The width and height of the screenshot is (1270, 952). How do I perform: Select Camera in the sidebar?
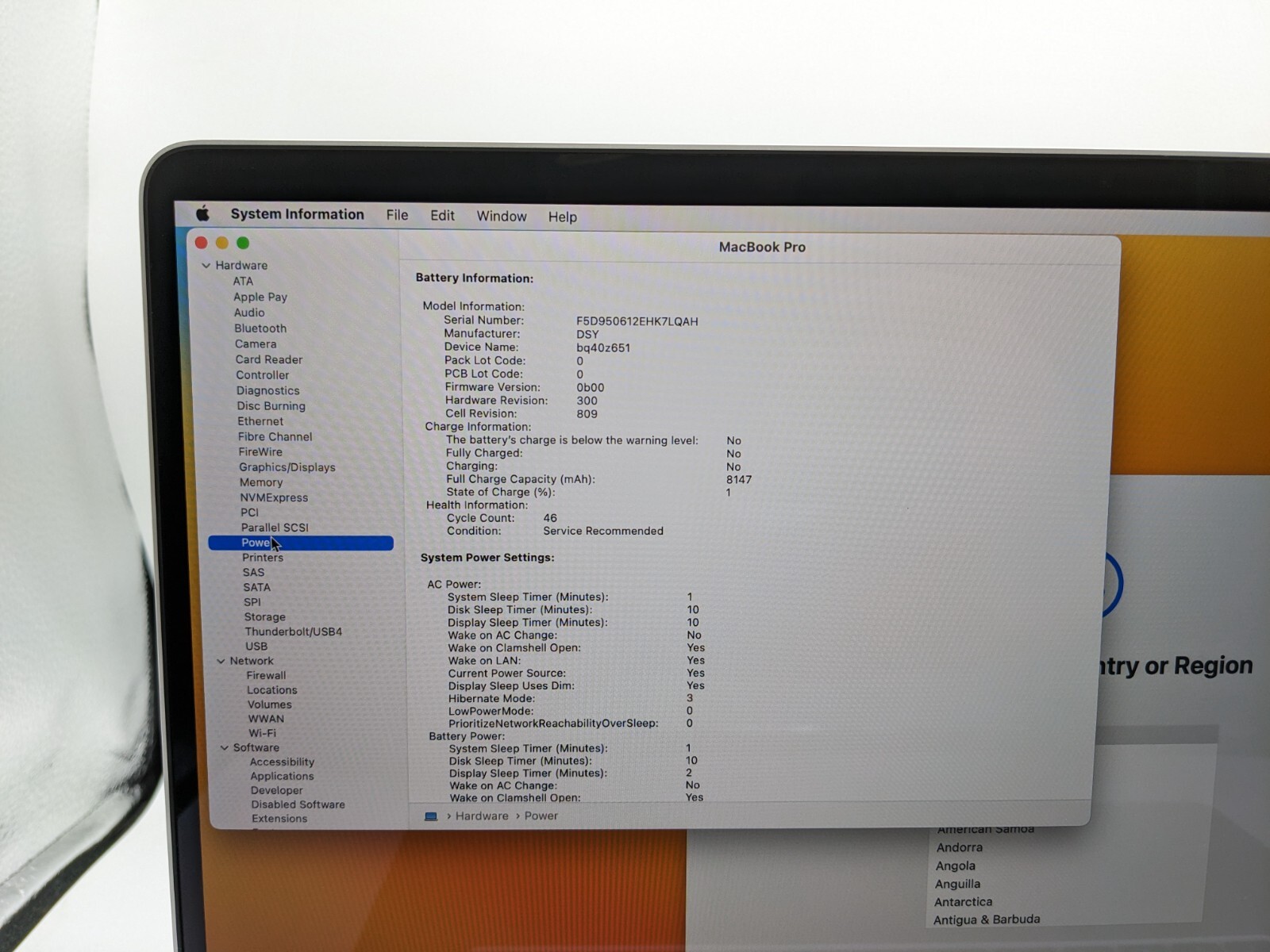coord(256,344)
